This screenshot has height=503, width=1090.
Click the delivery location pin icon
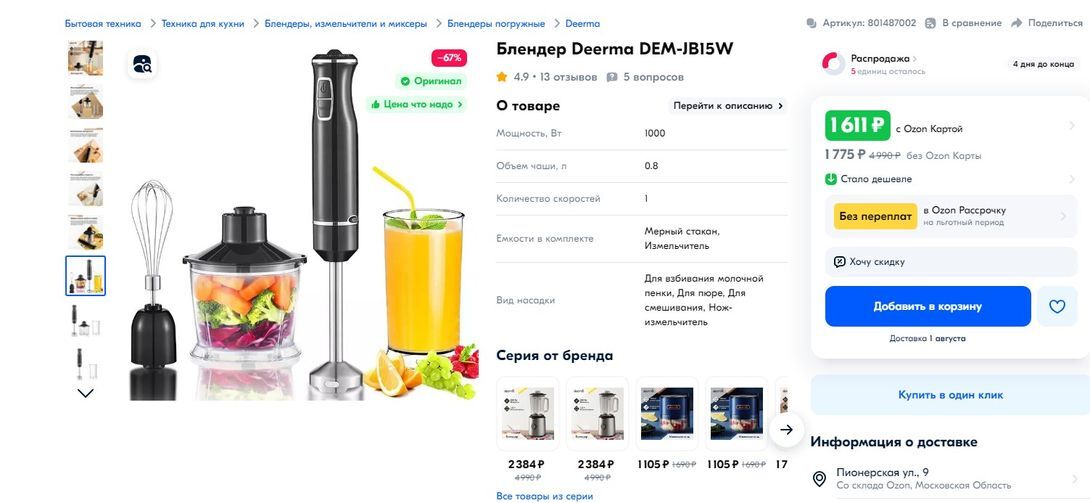click(820, 479)
